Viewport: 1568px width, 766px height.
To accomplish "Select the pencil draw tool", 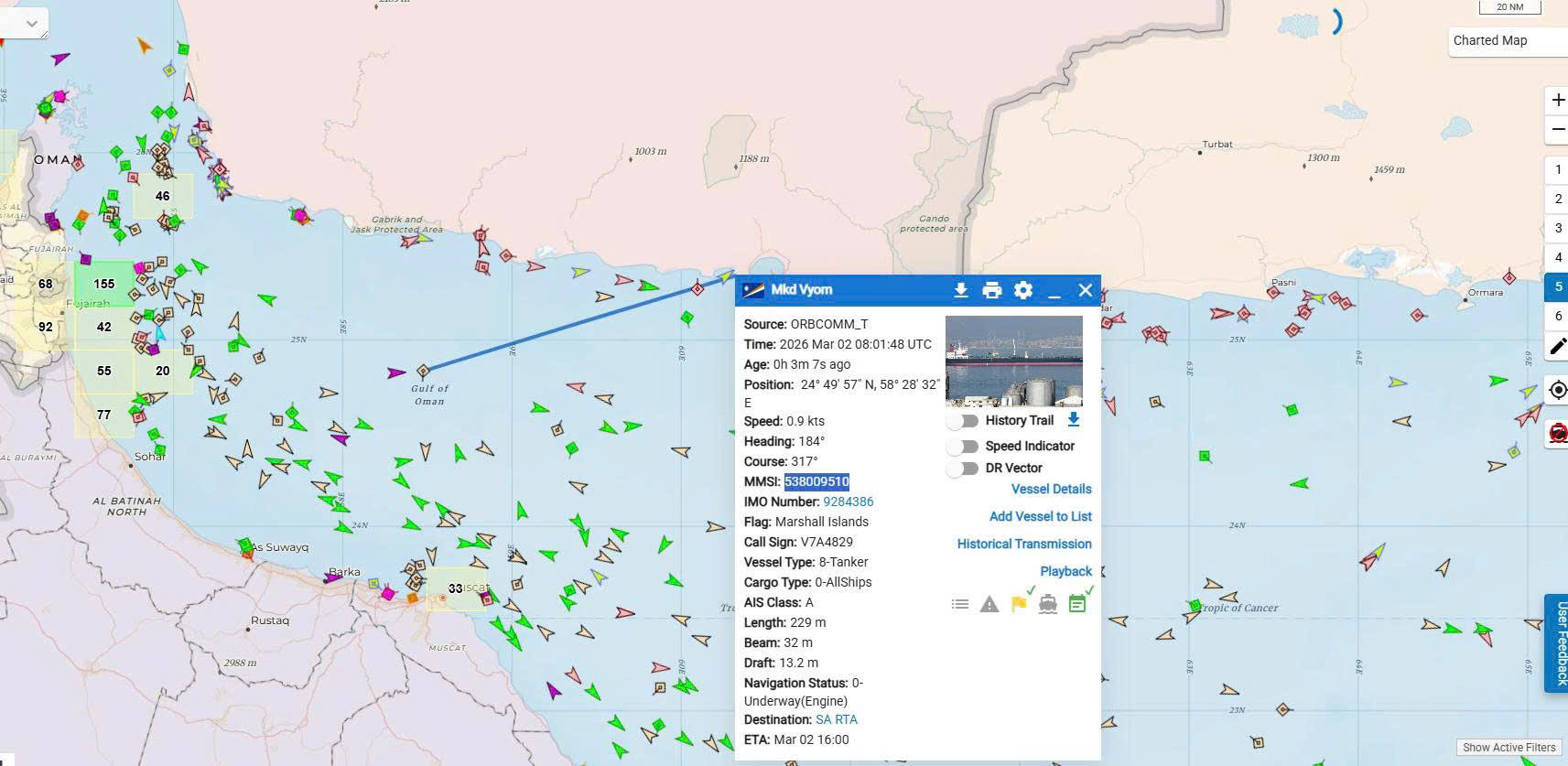I will coord(1557,347).
